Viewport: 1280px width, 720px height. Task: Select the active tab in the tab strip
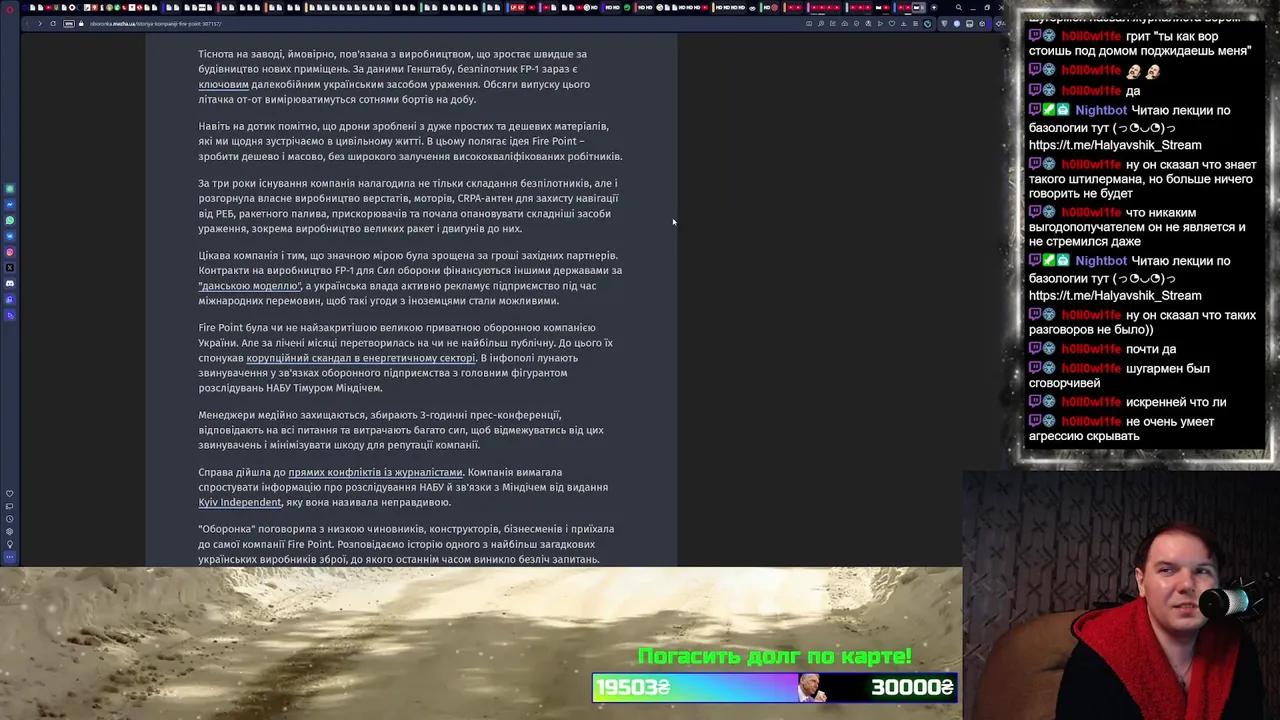[x=918, y=8]
